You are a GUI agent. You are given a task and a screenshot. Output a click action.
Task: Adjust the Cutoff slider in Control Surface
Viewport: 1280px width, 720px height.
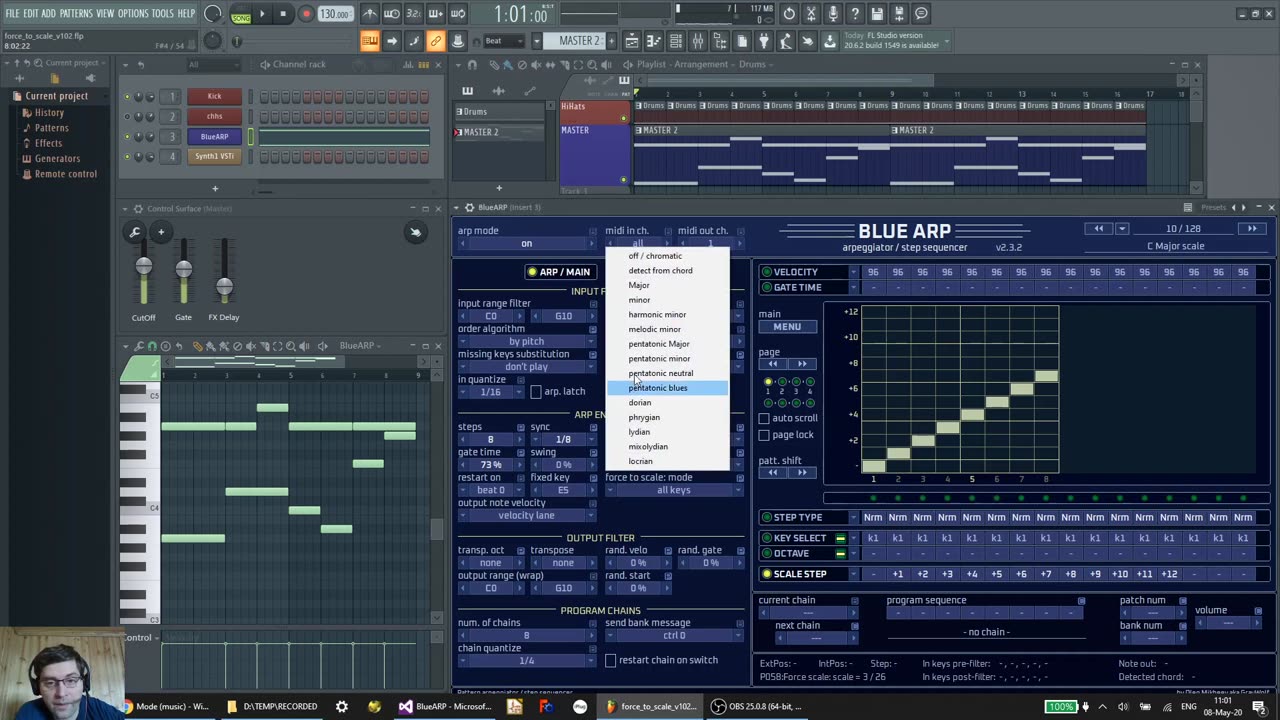coord(143,267)
